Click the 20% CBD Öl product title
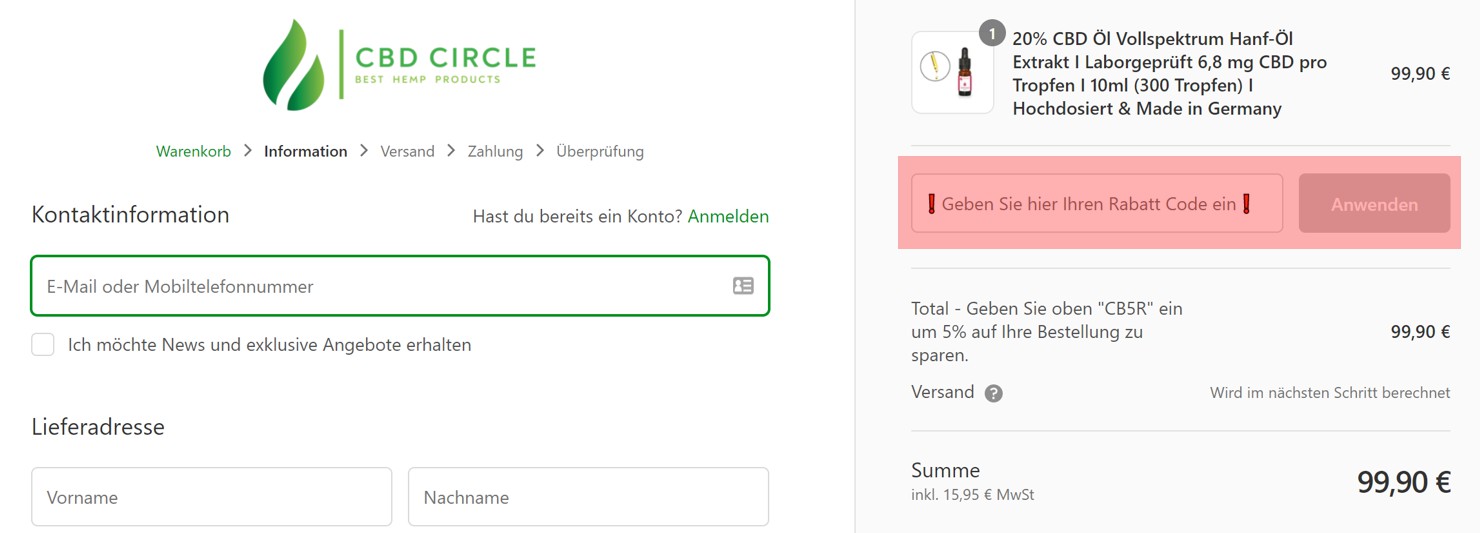This screenshot has width=1480, height=533. [1169, 73]
